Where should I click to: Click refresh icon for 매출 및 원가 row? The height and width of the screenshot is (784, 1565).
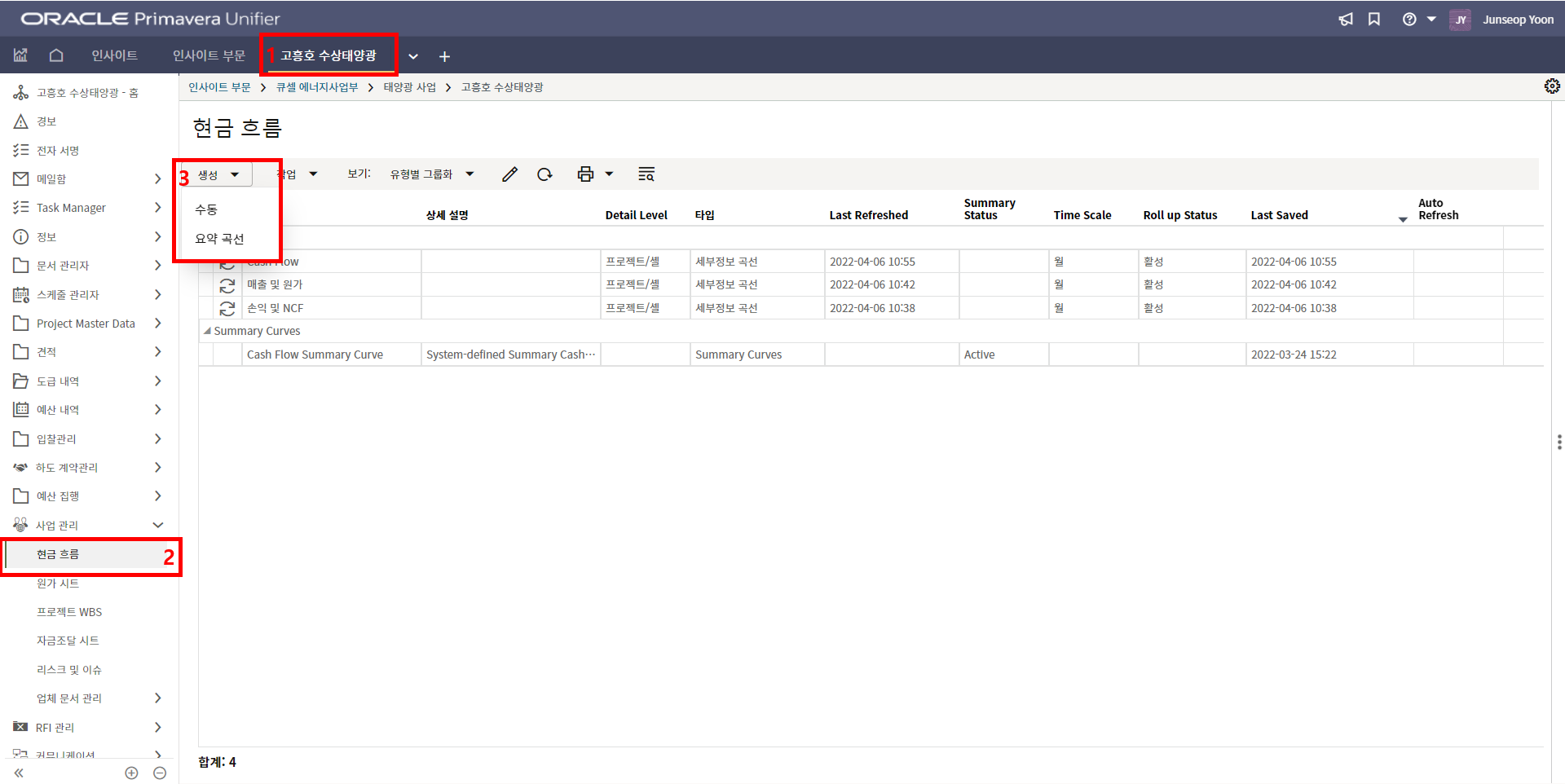[x=227, y=285]
